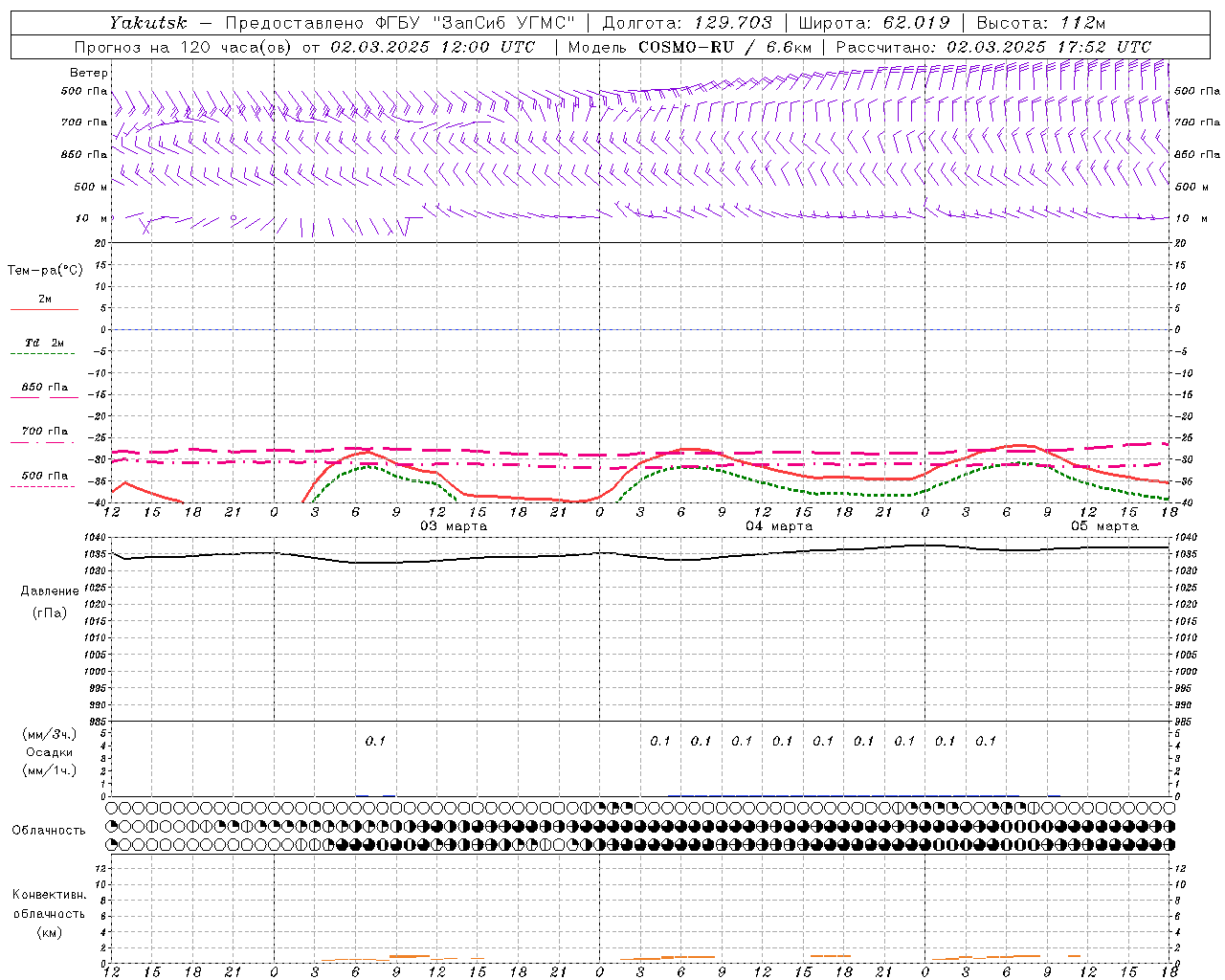
Task: Click the '(км)' convective cloud unit label
Action: pos(49,932)
